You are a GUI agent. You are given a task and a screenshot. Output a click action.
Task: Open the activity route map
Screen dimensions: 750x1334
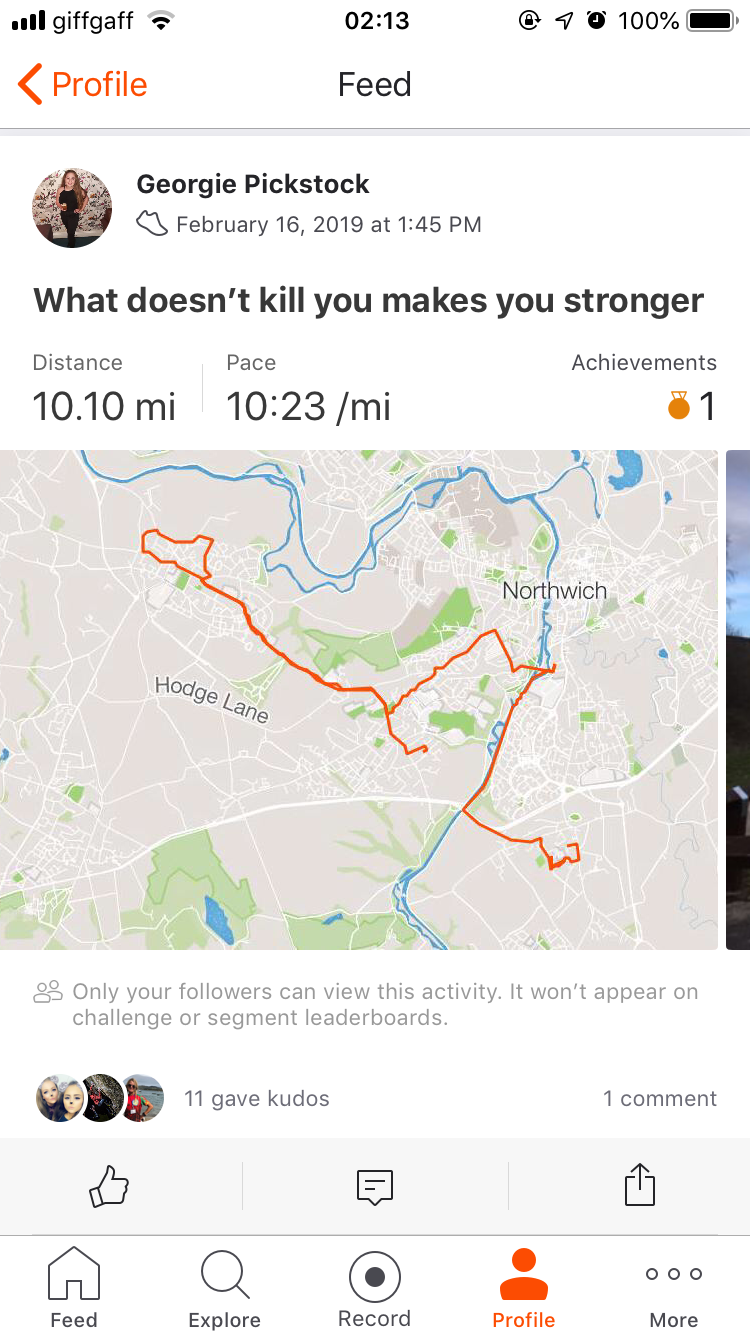[359, 699]
